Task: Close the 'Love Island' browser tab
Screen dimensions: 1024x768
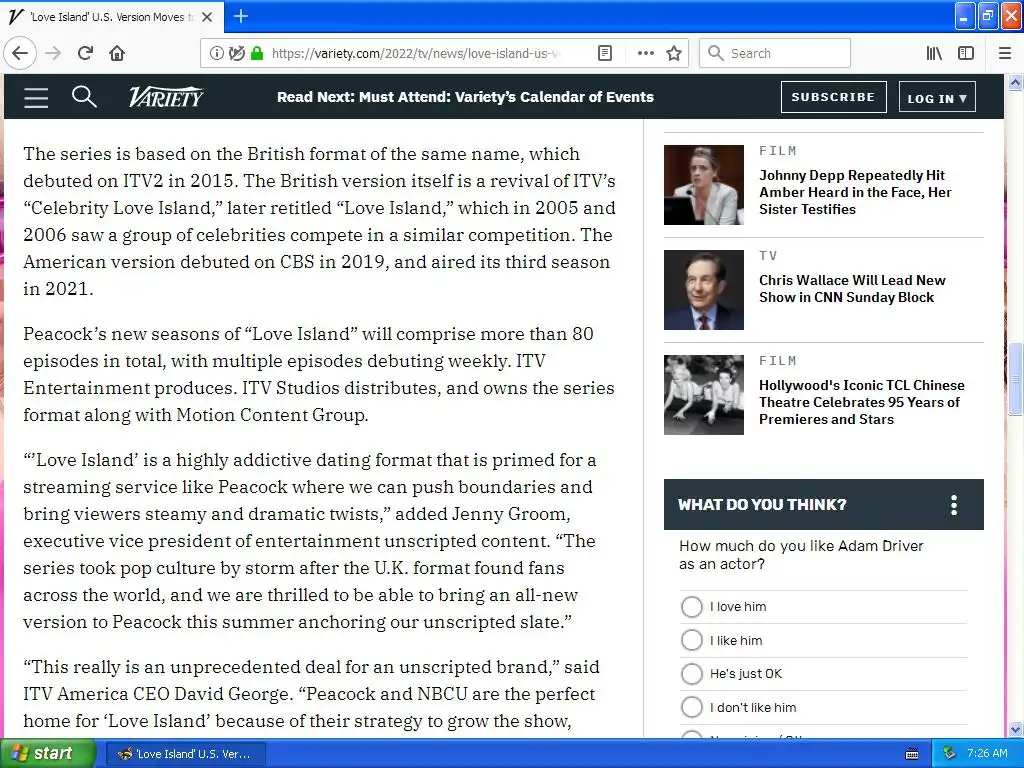Action: click(207, 17)
